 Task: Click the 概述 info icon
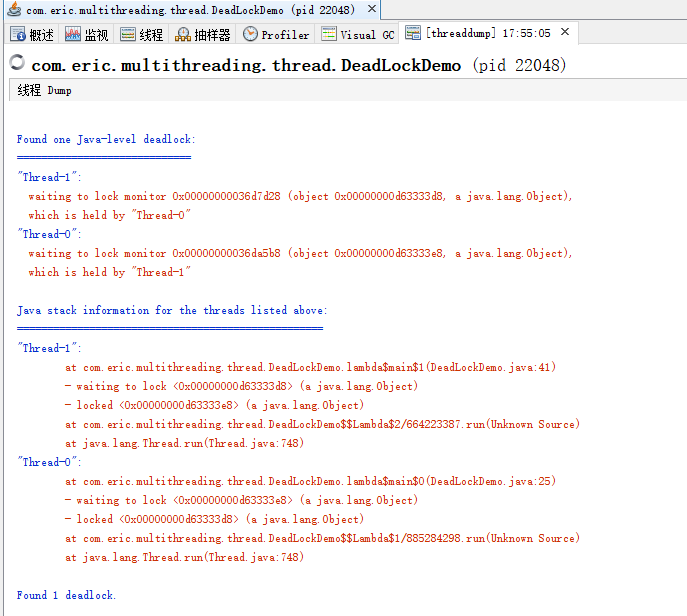point(18,34)
